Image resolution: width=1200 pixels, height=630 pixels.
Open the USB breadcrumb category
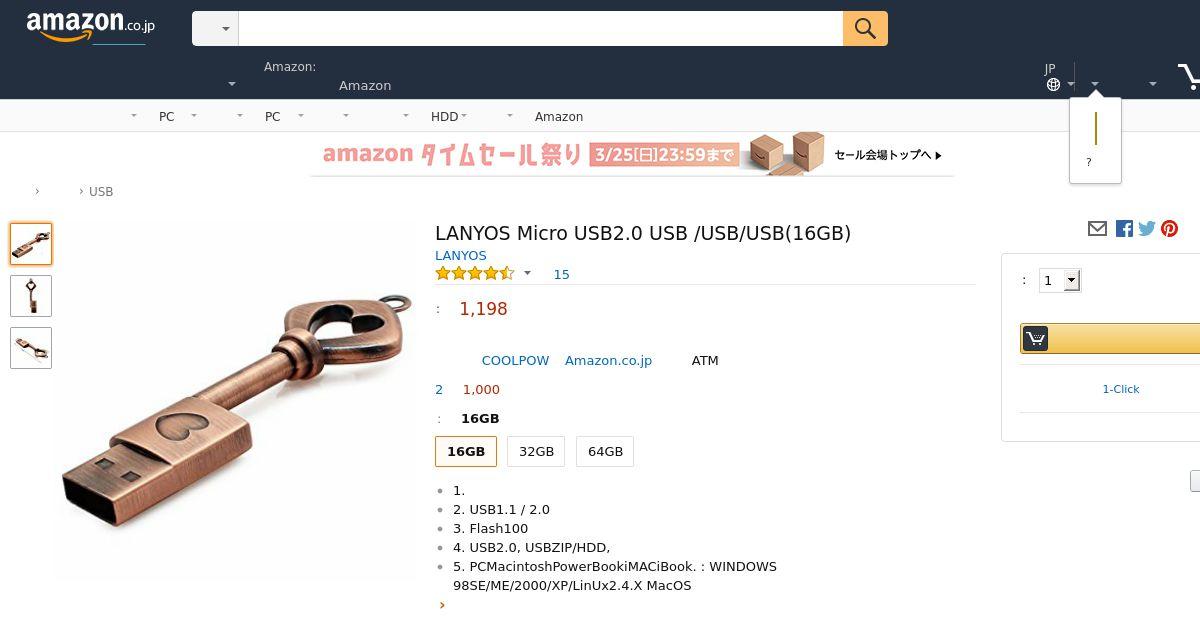point(101,191)
